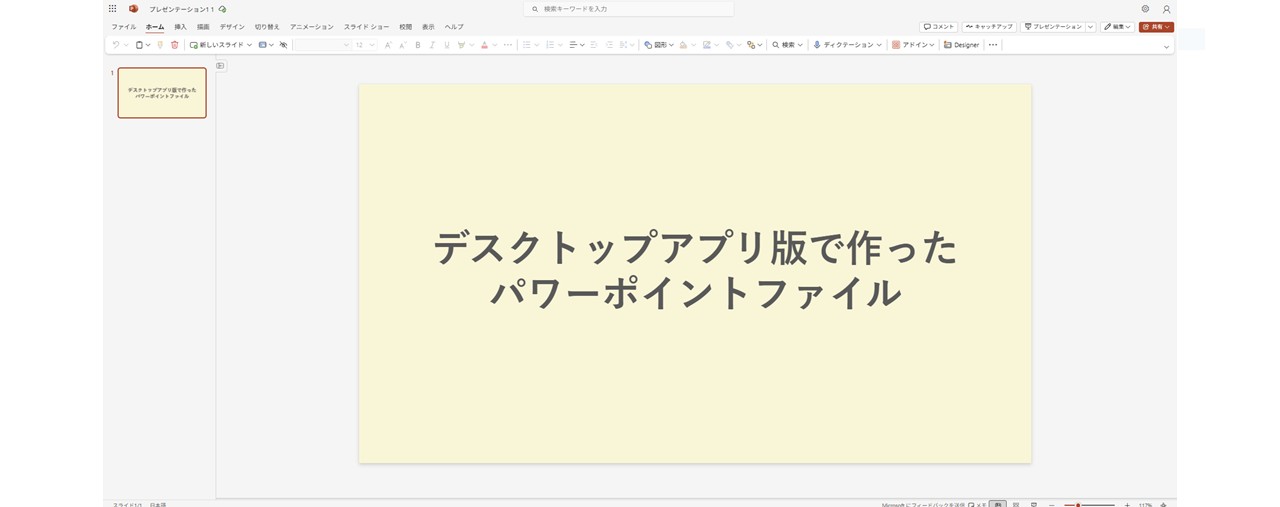
Task: Switch to the アニメーション tab
Action: [x=311, y=27]
